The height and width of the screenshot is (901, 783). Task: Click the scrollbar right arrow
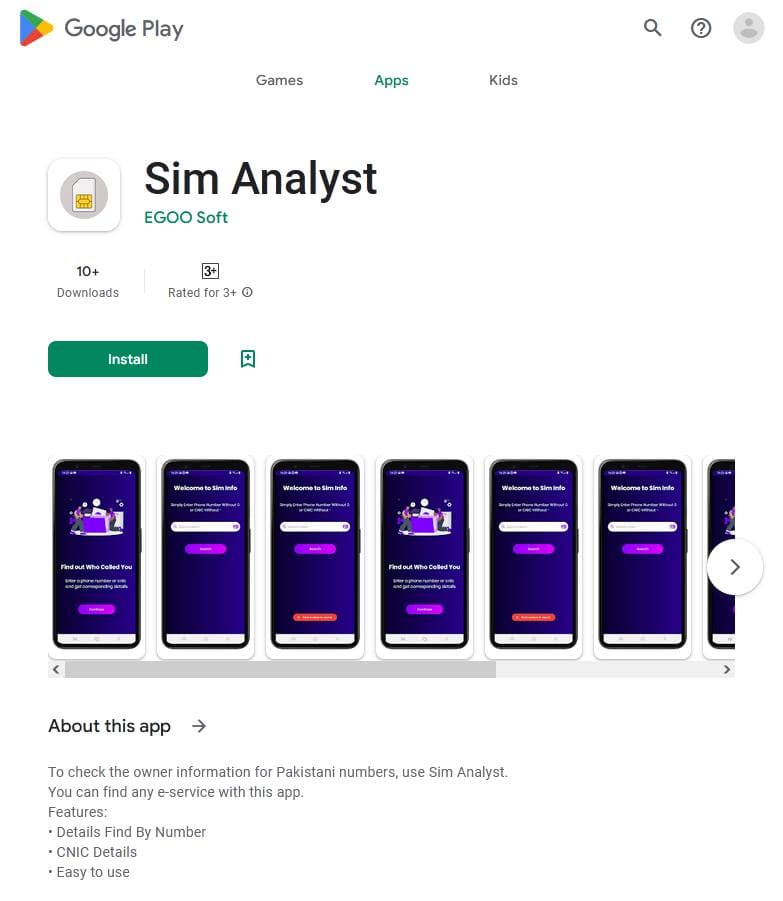(727, 669)
